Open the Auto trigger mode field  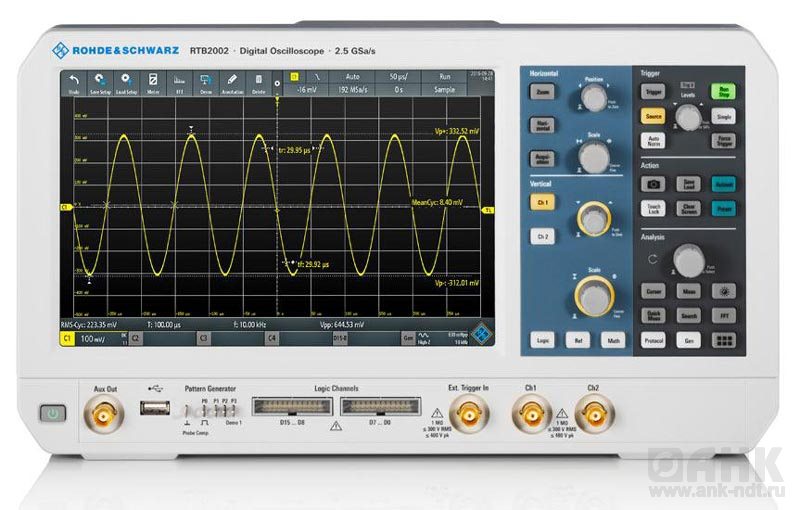click(351, 76)
